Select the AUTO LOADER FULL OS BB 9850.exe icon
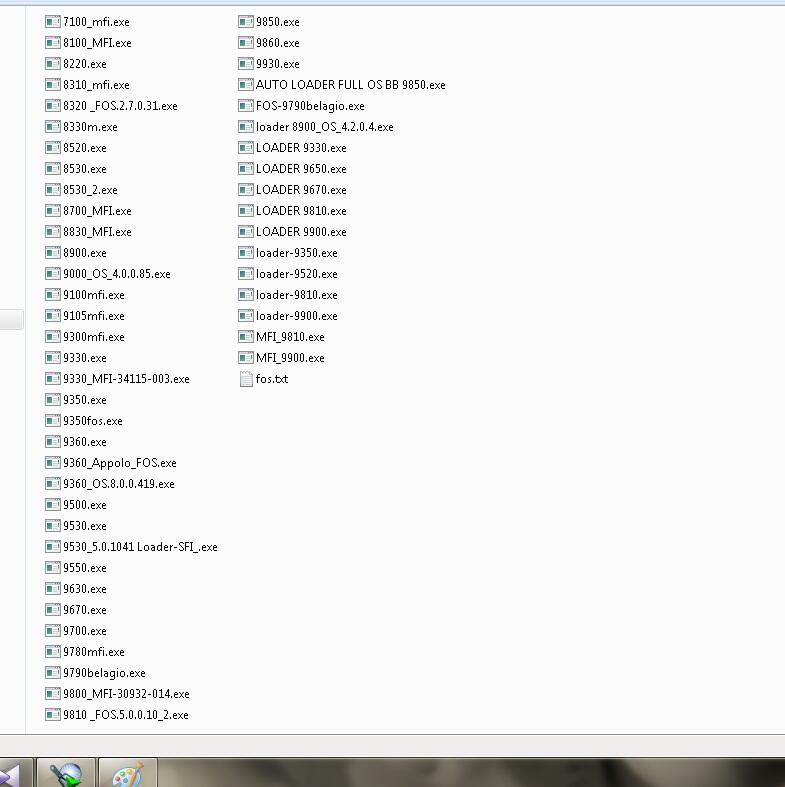The image size is (785, 787). click(x=245, y=85)
